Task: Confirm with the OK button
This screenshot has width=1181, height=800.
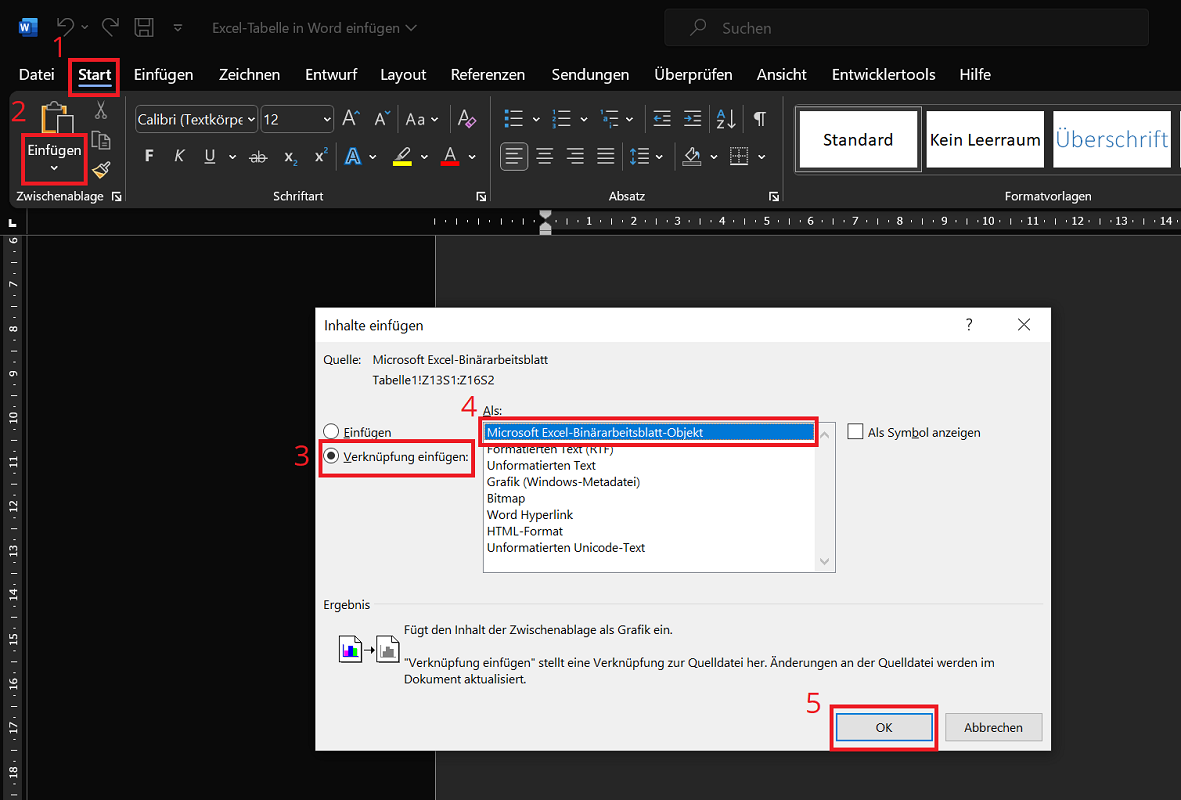Action: click(x=883, y=727)
